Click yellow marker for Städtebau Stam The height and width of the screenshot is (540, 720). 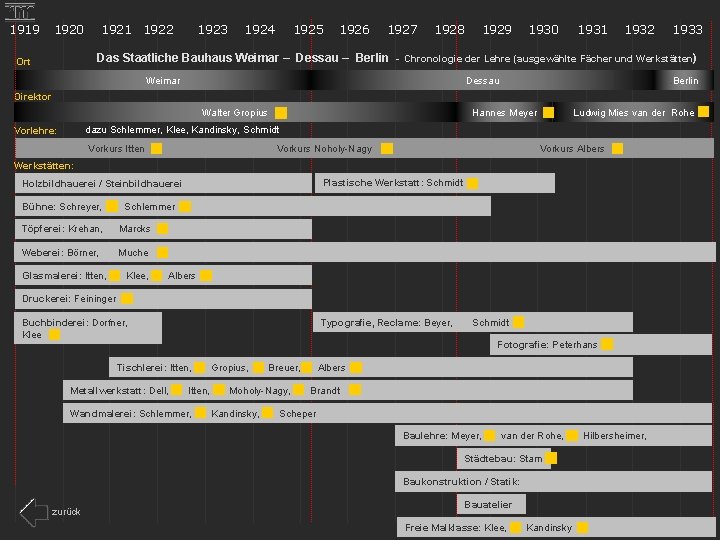click(x=551, y=458)
